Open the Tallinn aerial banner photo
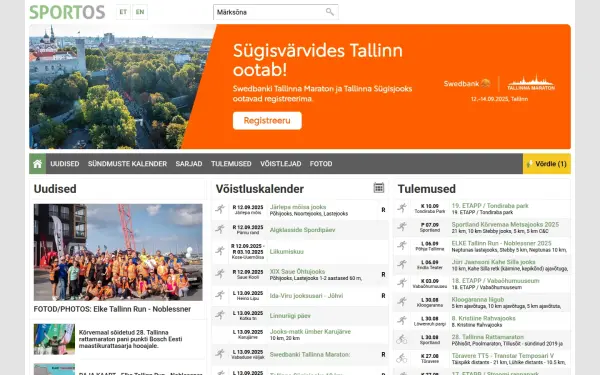600x375 pixels. pyautogui.click(x=122, y=86)
